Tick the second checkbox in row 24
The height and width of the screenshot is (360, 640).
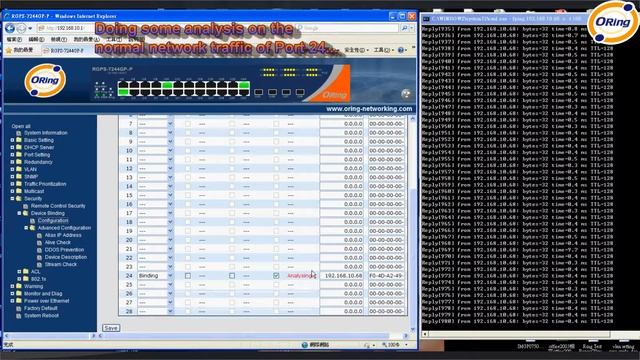point(232,276)
